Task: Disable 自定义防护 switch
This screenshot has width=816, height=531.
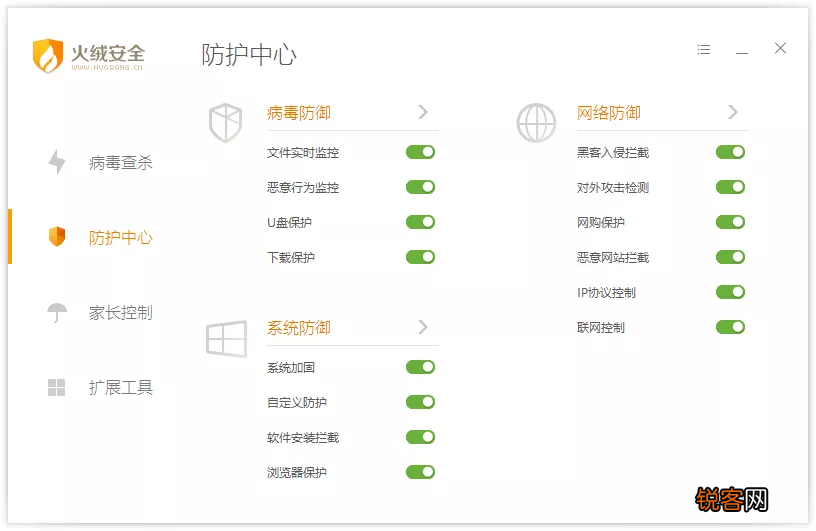Action: click(420, 402)
